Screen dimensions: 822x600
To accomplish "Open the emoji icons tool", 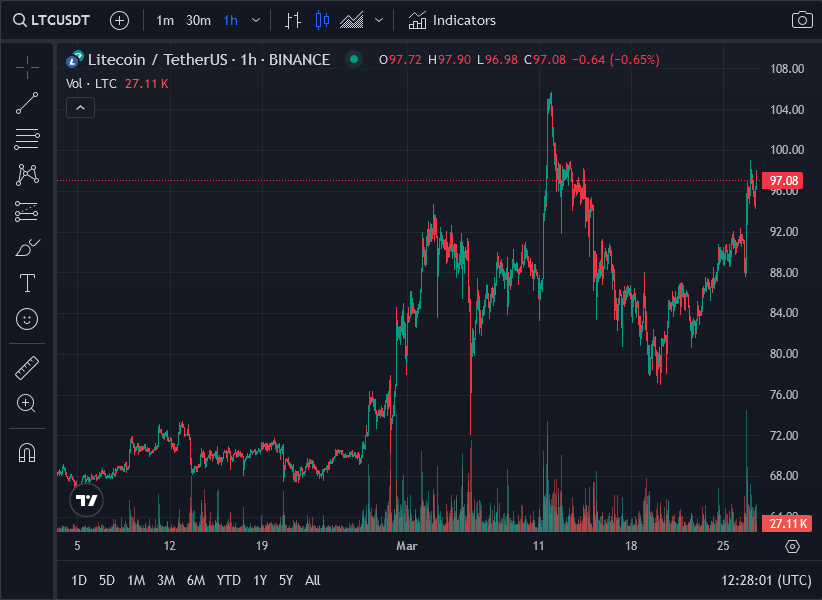I will coord(27,319).
